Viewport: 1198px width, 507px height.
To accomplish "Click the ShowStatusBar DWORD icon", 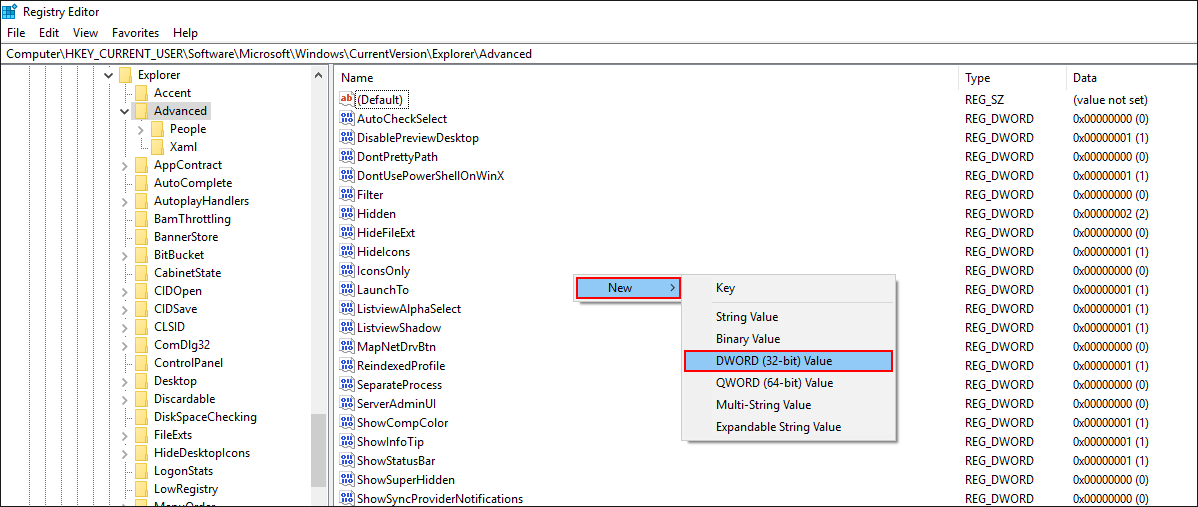I will 347,460.
